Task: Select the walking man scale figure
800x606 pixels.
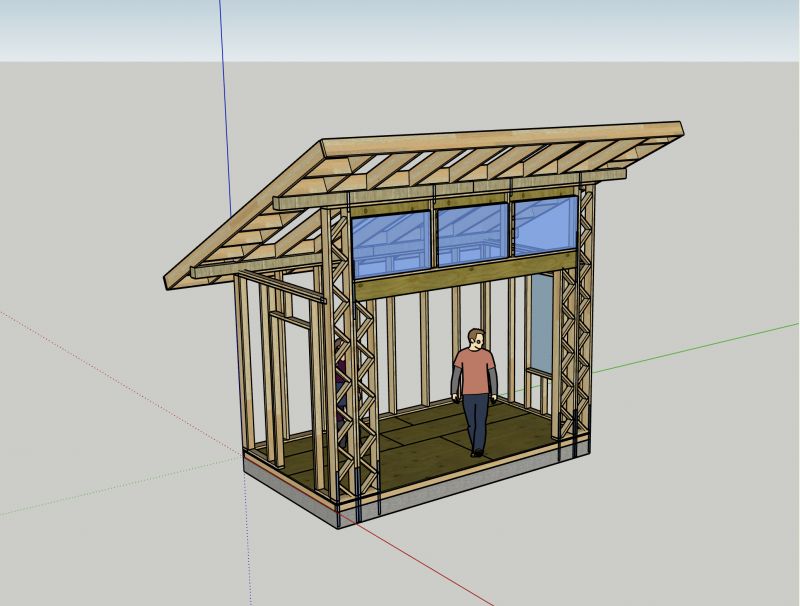Action: point(474,392)
